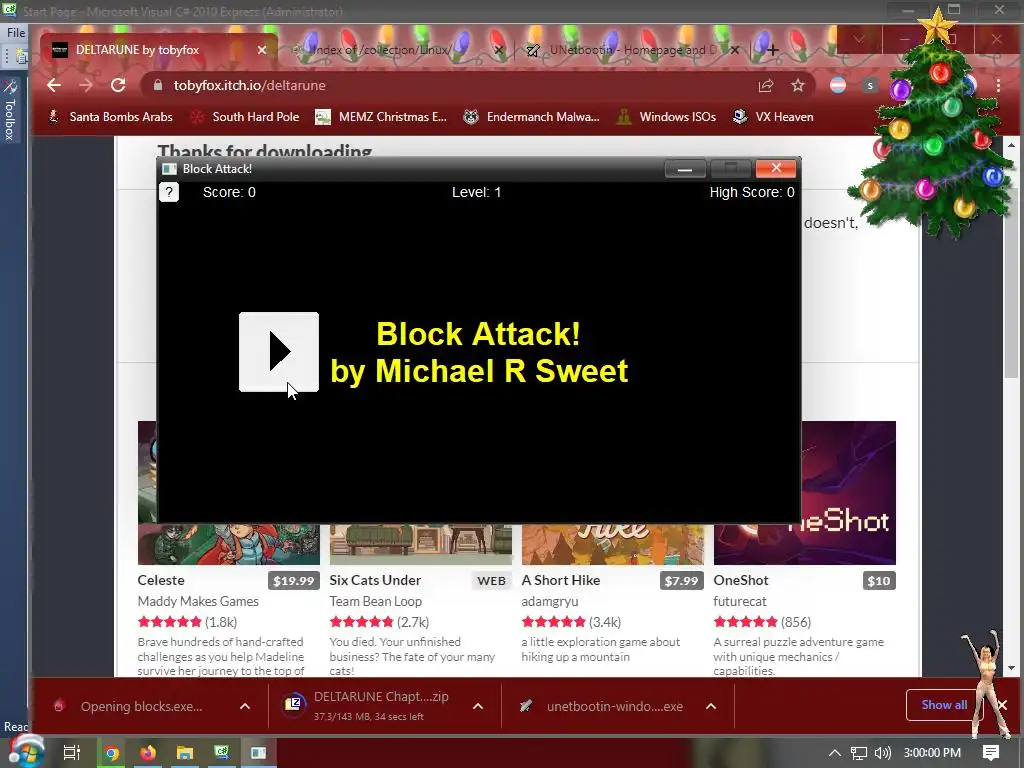Open Firefox from the taskbar

coord(148,752)
